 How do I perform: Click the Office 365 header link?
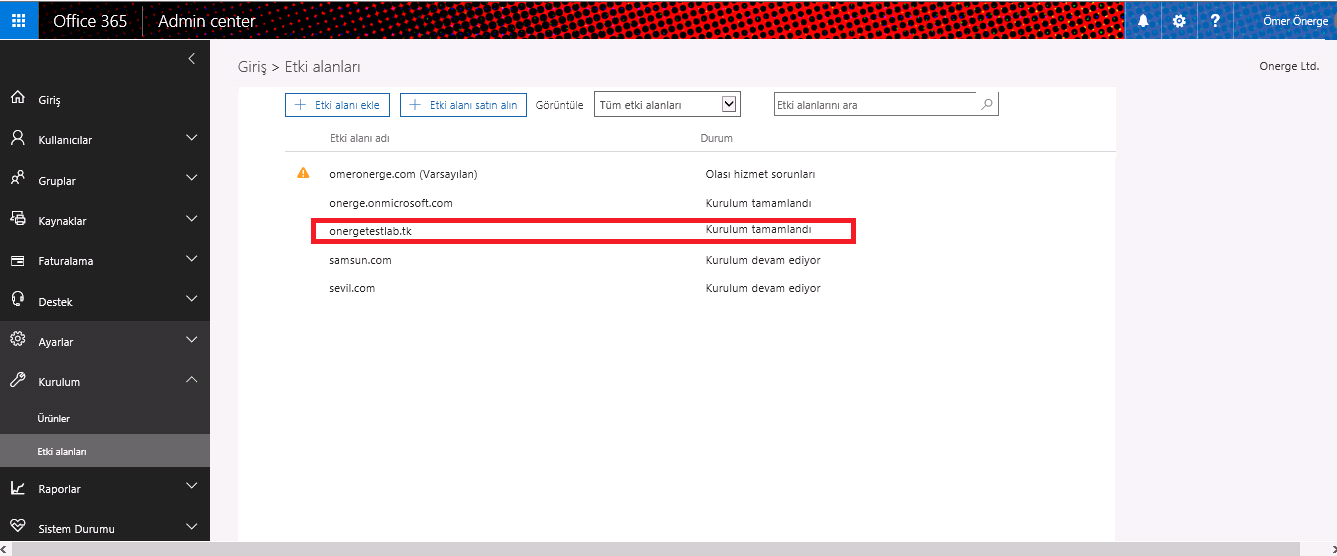click(90, 20)
